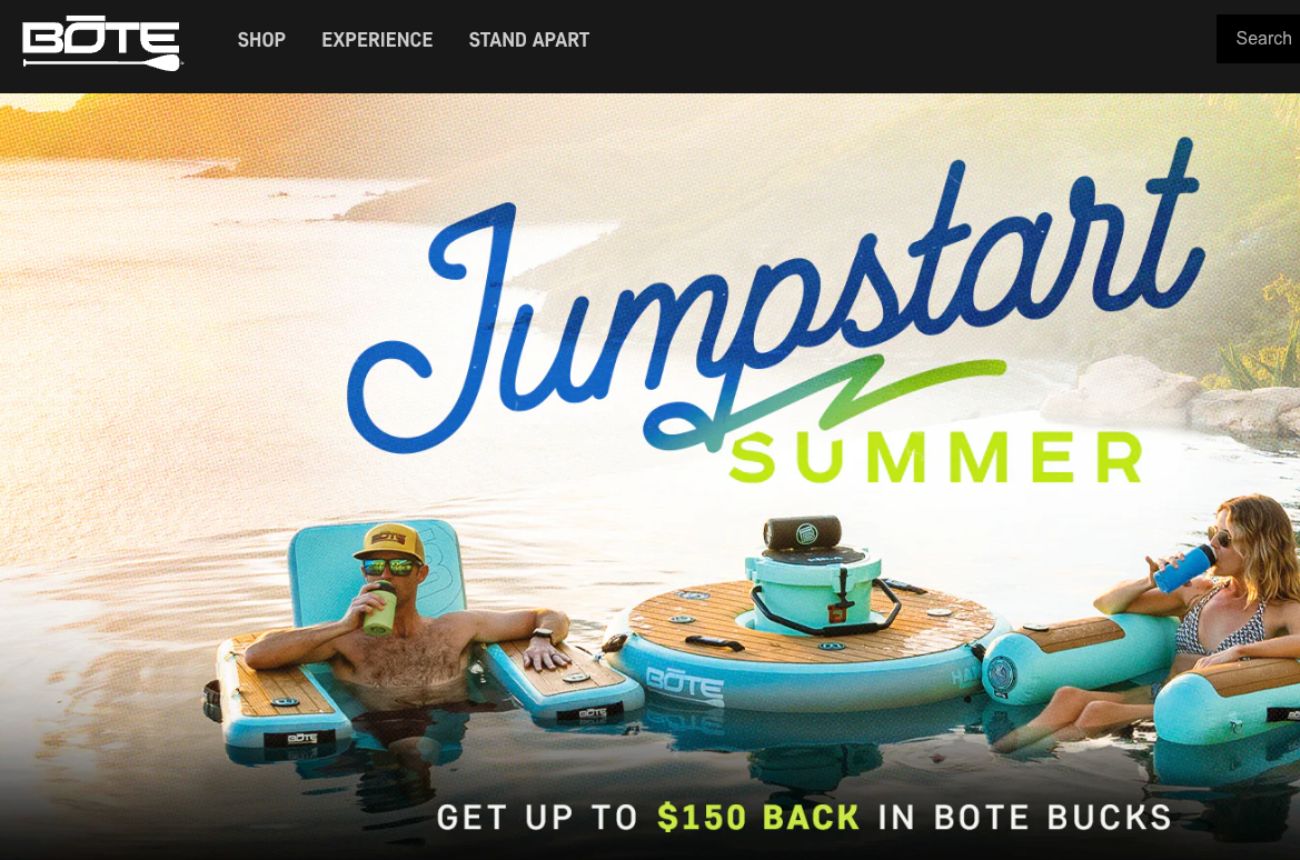Viewport: 1300px width, 860px height.
Task: Open the EXPERIENCE menu
Action: pyautogui.click(x=377, y=40)
